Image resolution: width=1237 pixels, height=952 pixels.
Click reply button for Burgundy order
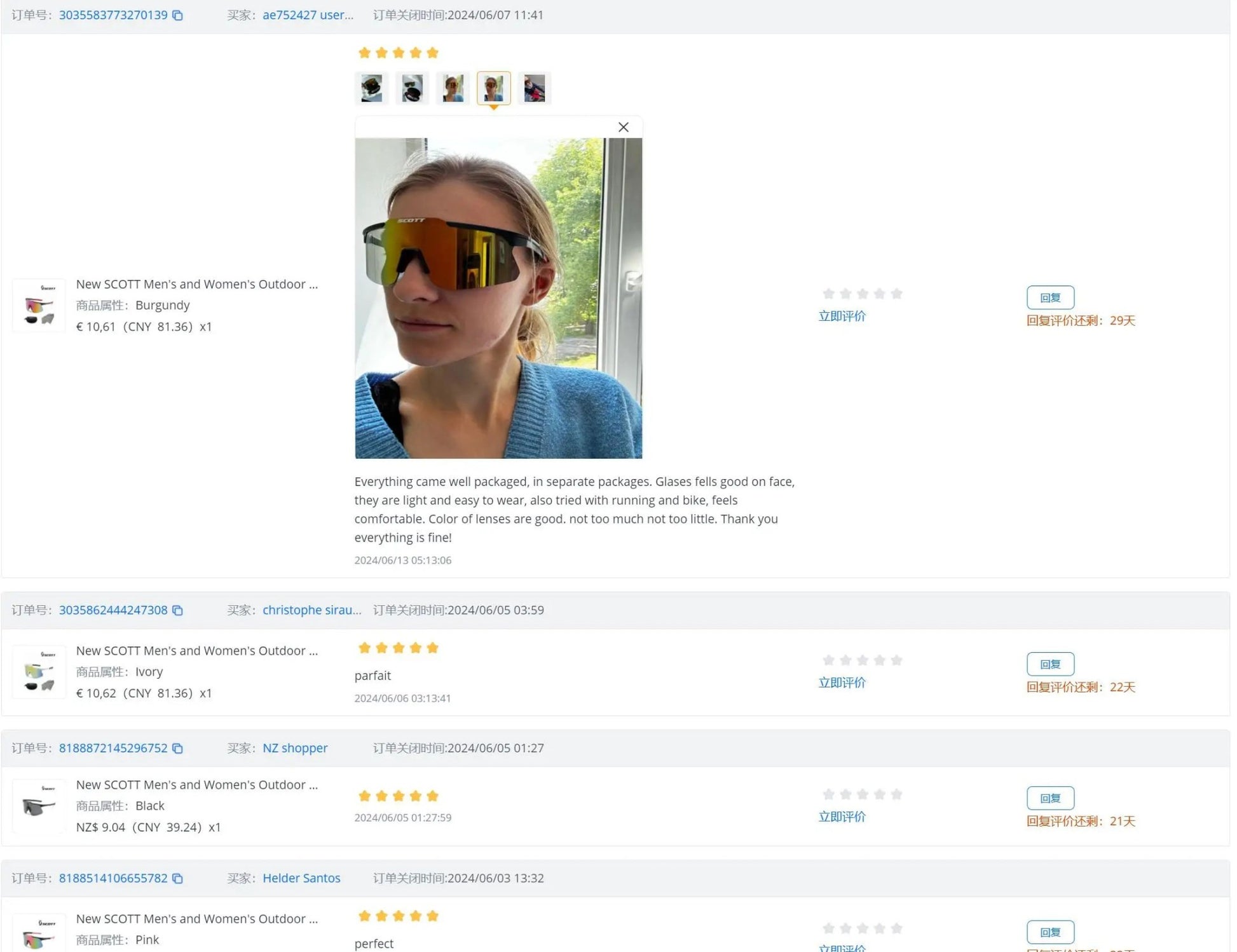point(1050,298)
